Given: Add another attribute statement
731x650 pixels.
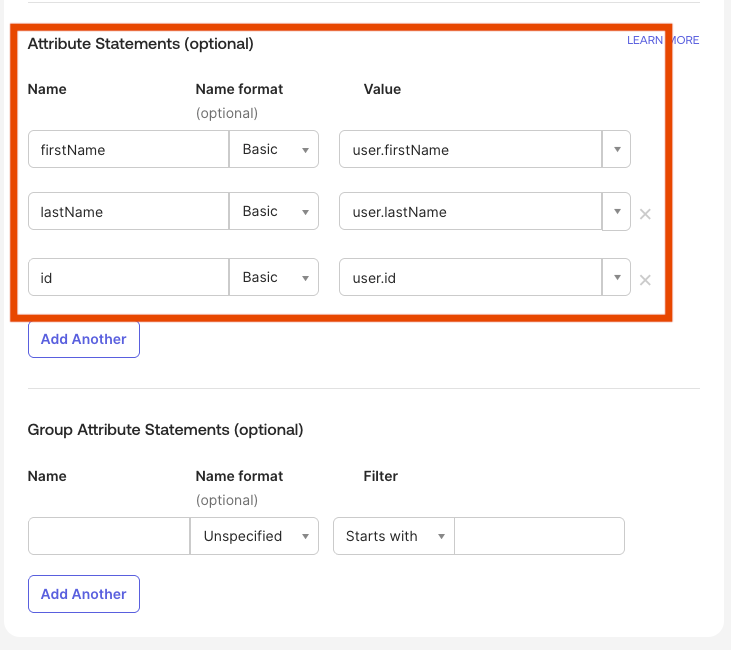Looking at the screenshot, I should pyautogui.click(x=84, y=339).
